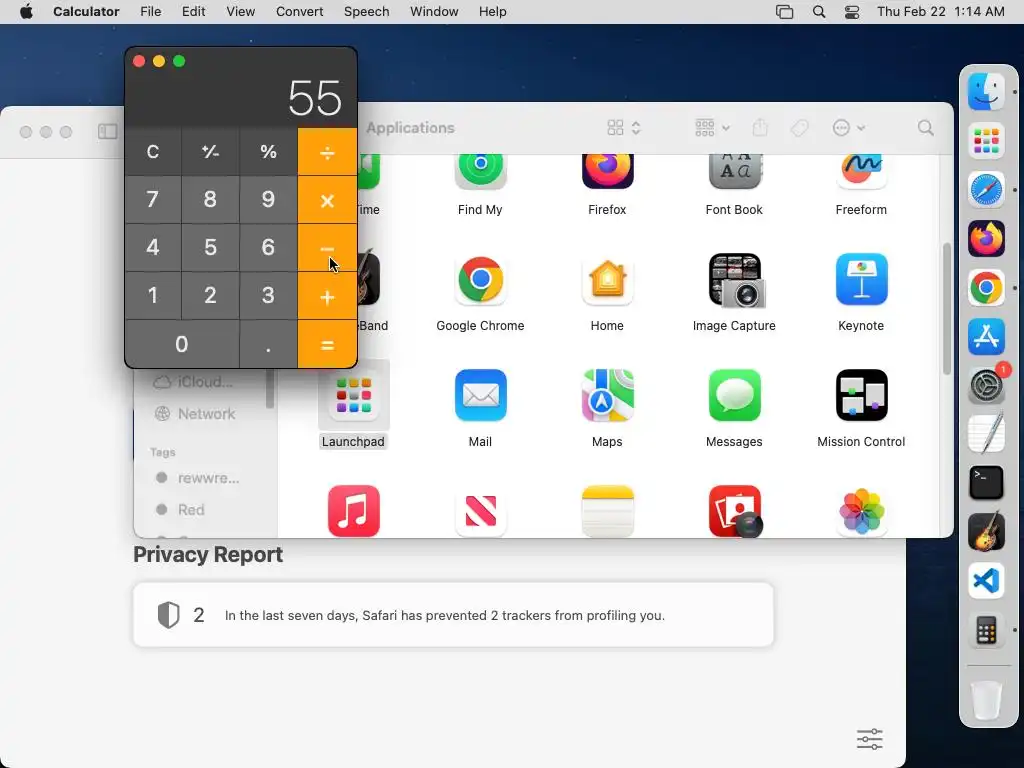The image size is (1024, 768).
Task: Open Control Center in the menu bar
Action: coord(852,12)
